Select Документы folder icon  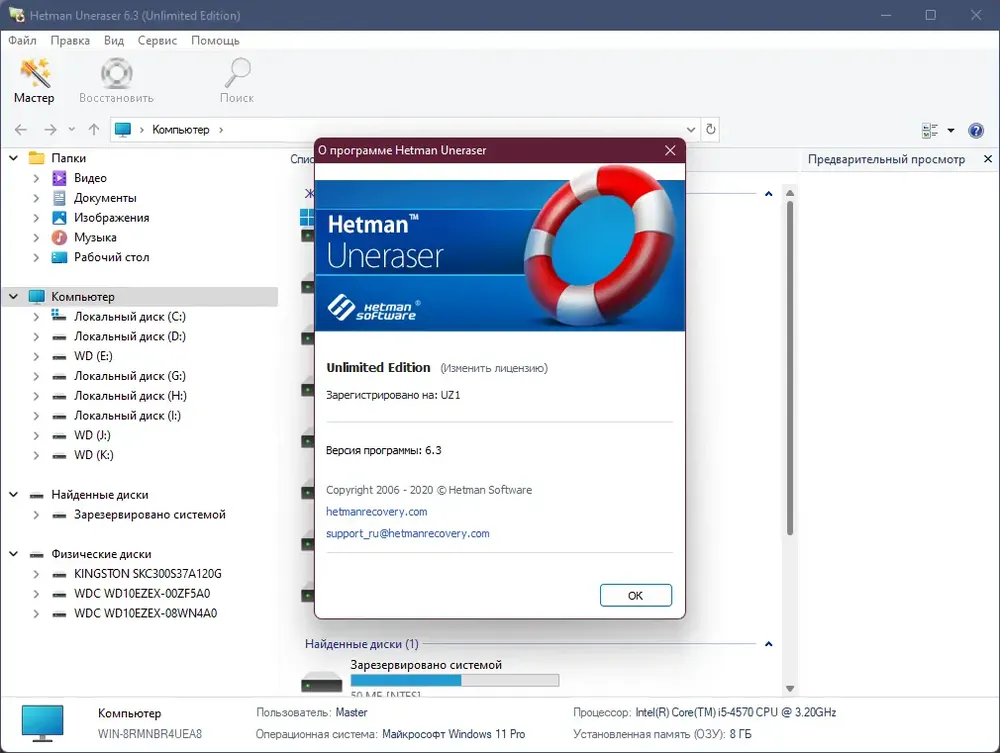click(59, 198)
